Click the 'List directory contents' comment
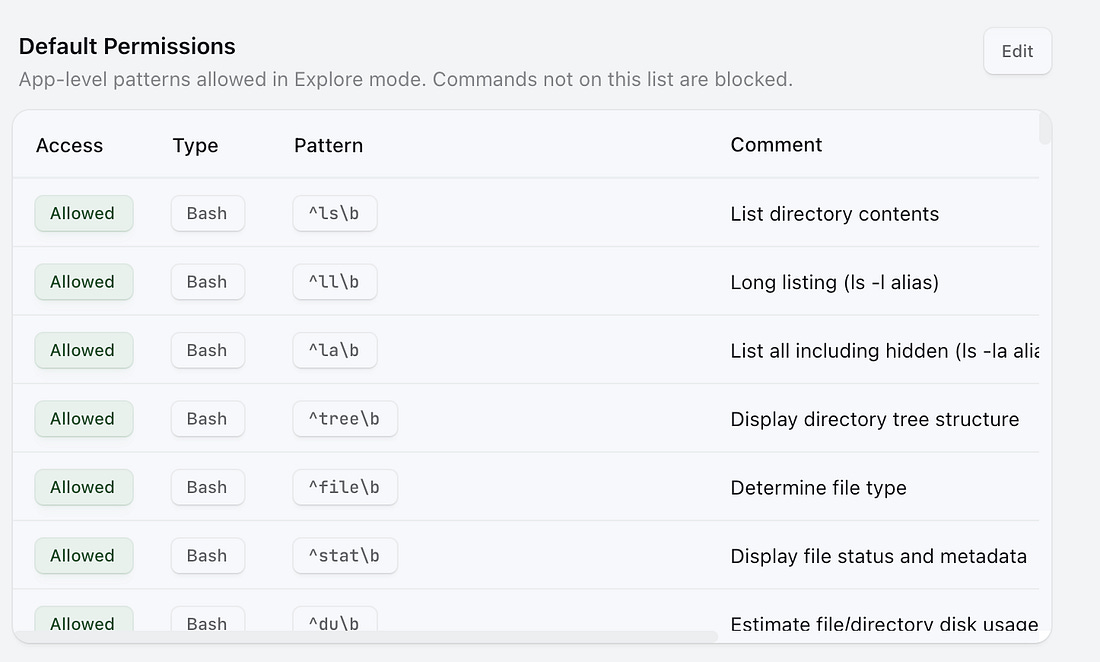The image size is (1100, 662). pyautogui.click(x=834, y=214)
